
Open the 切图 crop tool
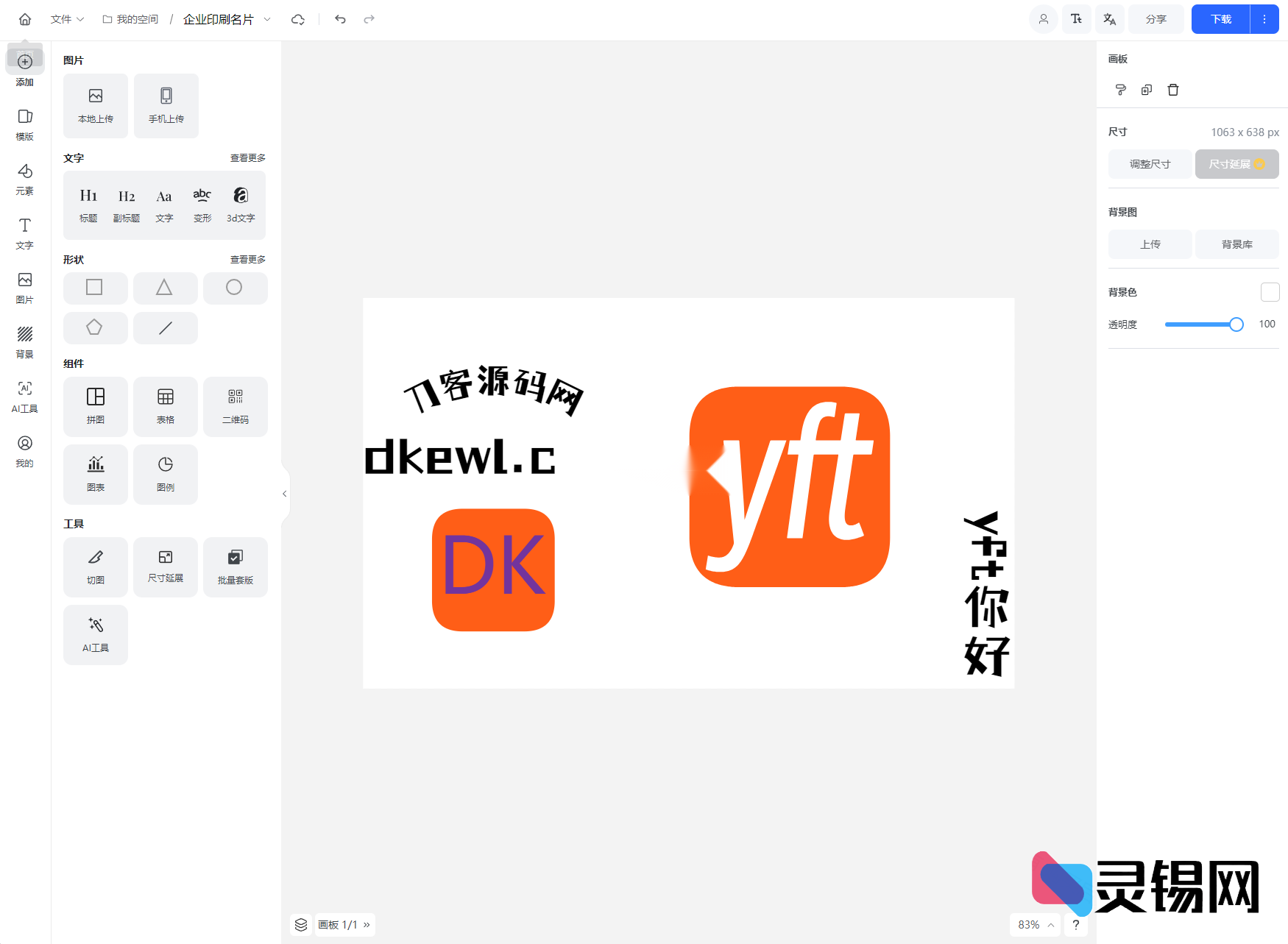(x=95, y=567)
